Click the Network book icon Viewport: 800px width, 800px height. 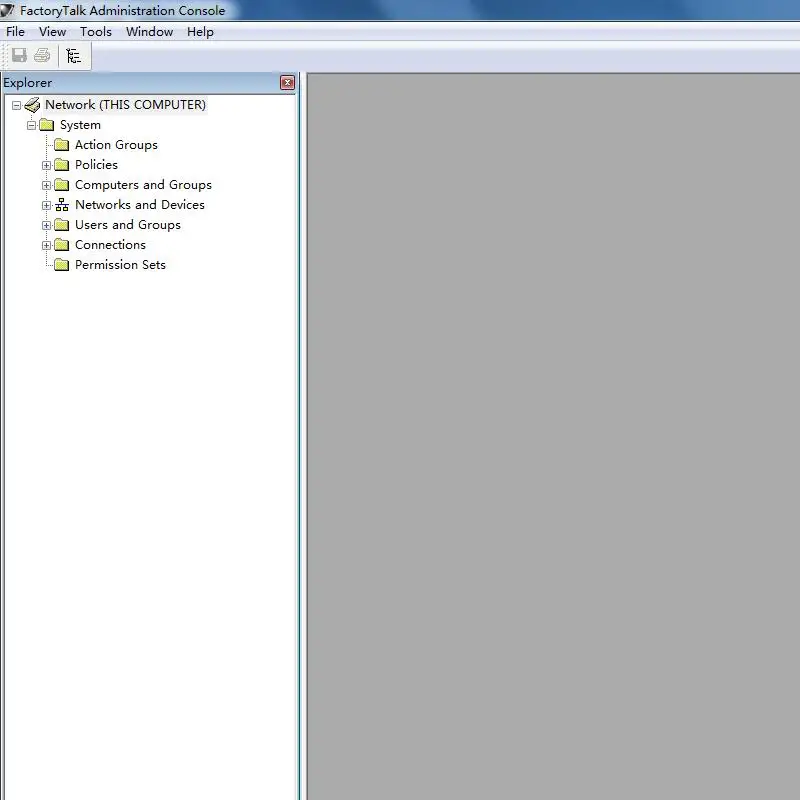tap(32, 105)
